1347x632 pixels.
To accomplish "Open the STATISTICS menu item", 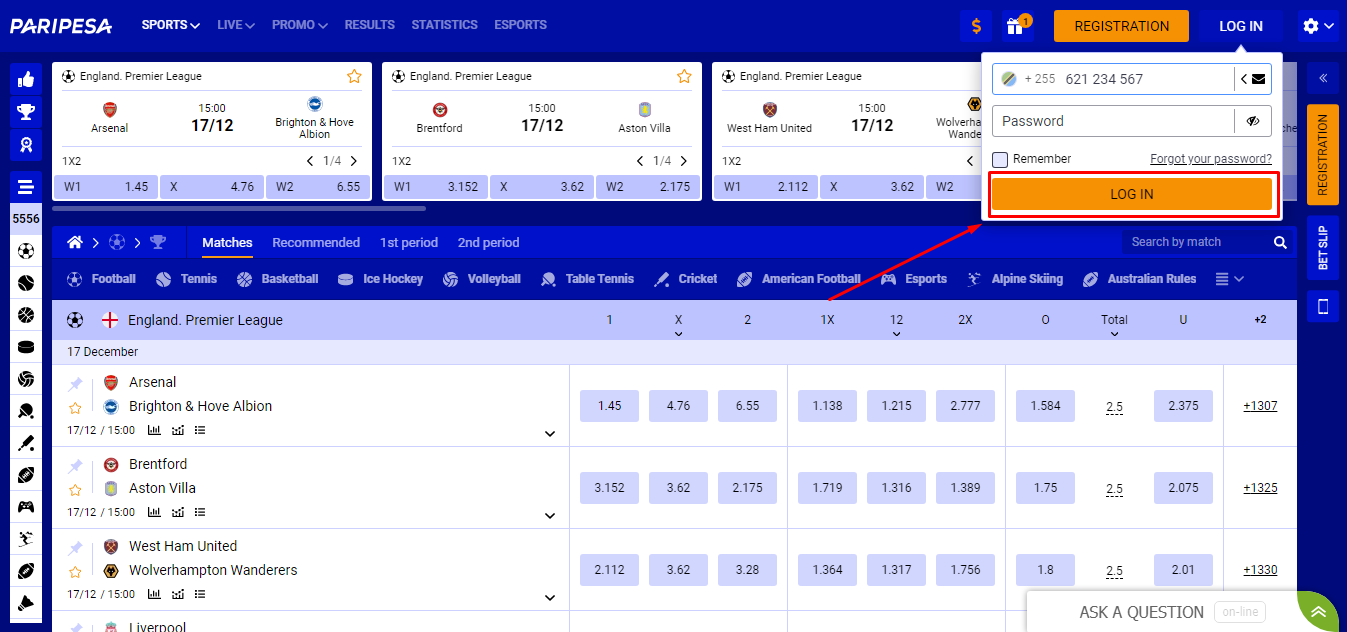I will click(445, 25).
